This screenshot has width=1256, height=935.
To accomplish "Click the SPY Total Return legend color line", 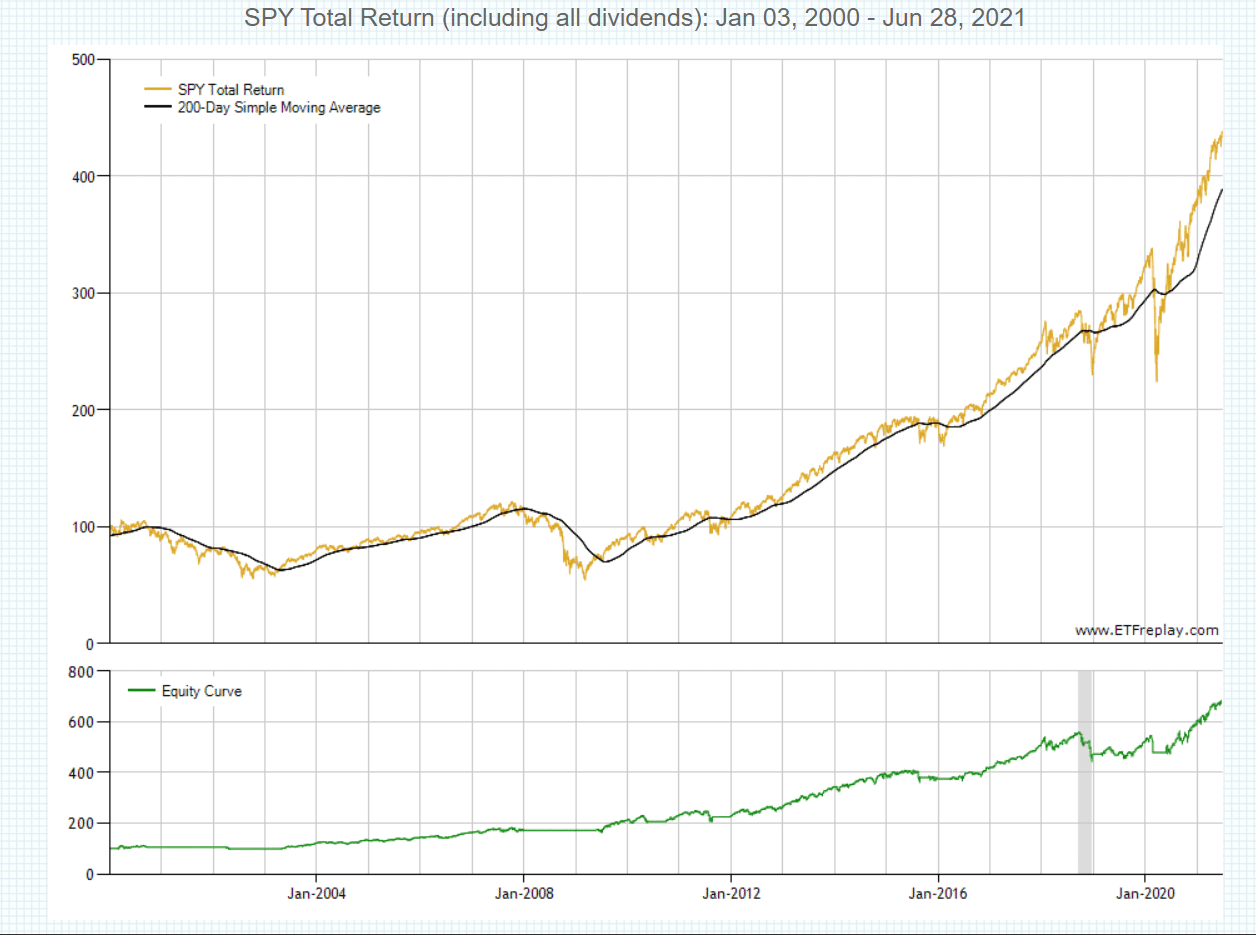I will click(x=157, y=89).
